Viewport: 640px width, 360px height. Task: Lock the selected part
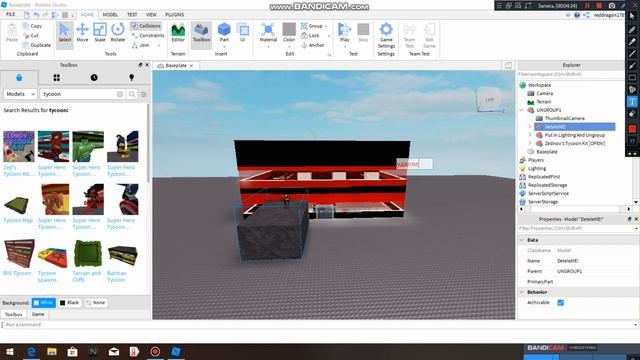point(310,36)
